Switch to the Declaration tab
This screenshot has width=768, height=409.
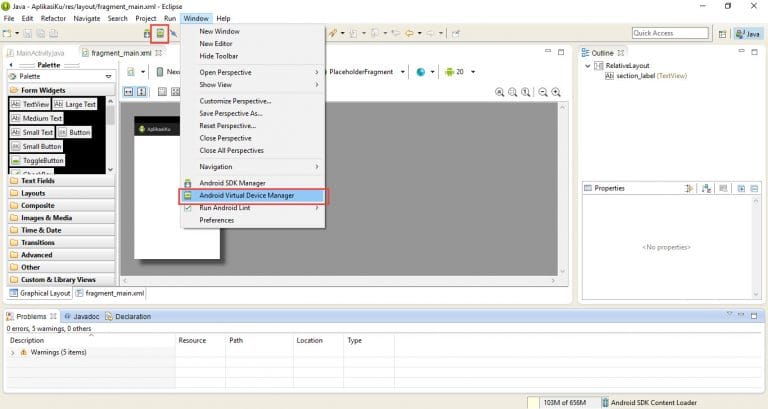[128, 316]
